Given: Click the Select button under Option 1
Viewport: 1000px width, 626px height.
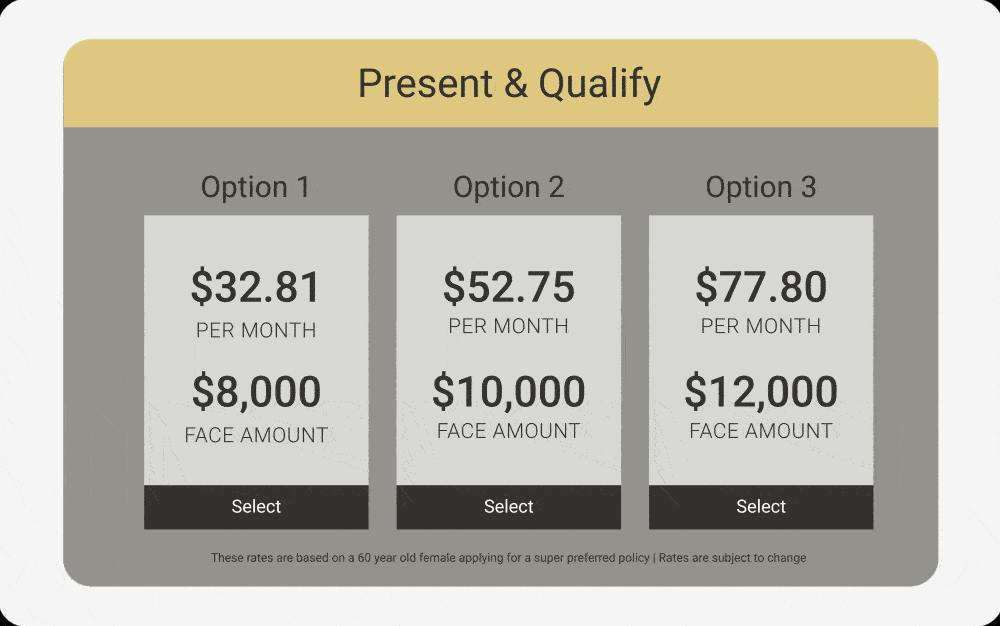Looking at the screenshot, I should point(256,507).
